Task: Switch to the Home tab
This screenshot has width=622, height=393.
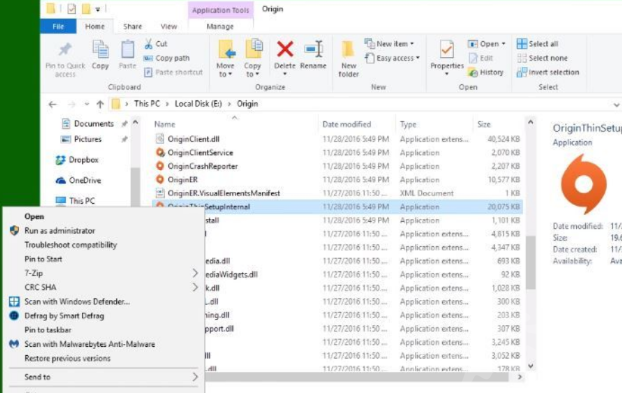Action: [95, 27]
